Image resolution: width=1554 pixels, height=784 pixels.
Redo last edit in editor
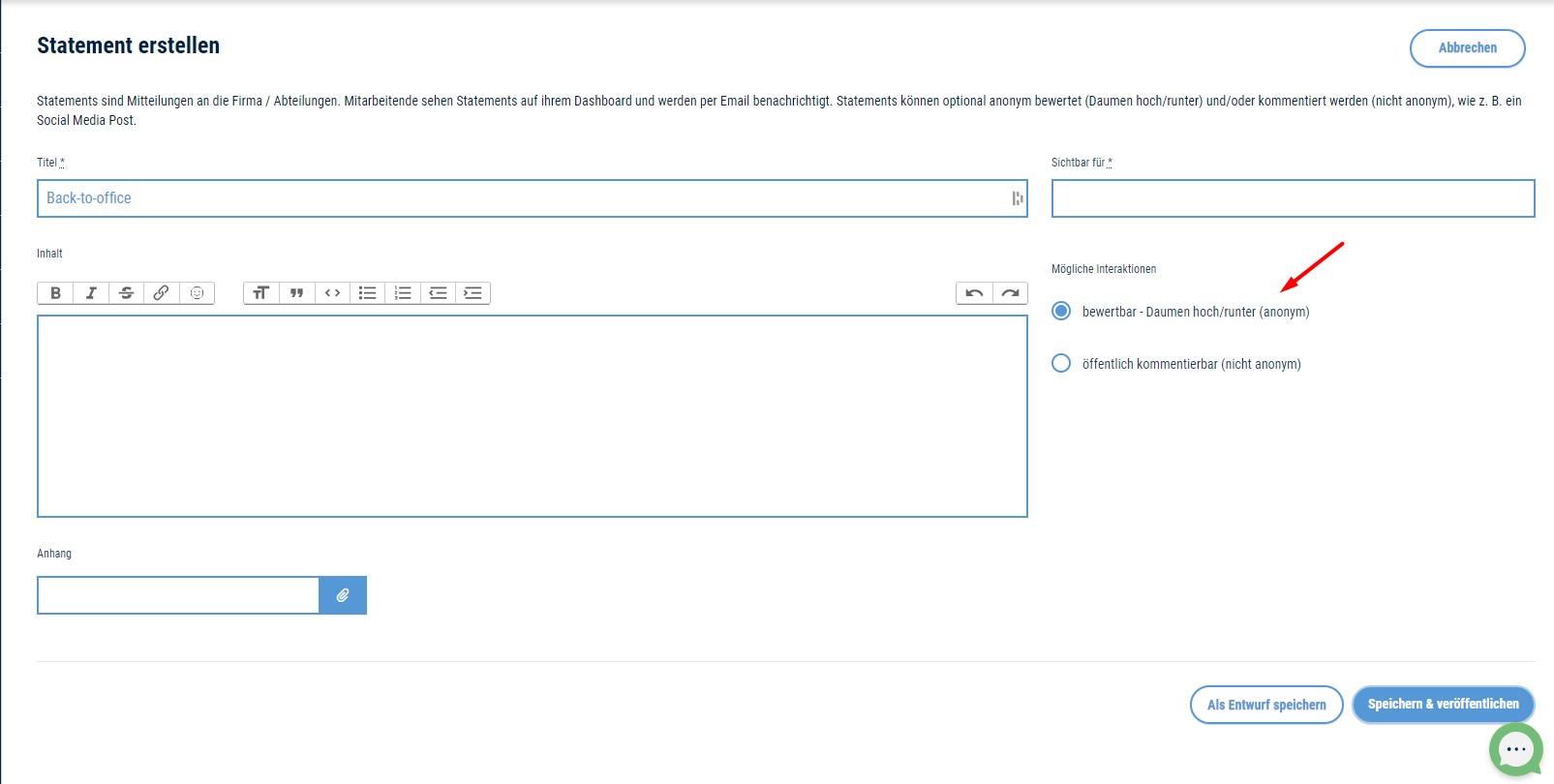(1010, 293)
